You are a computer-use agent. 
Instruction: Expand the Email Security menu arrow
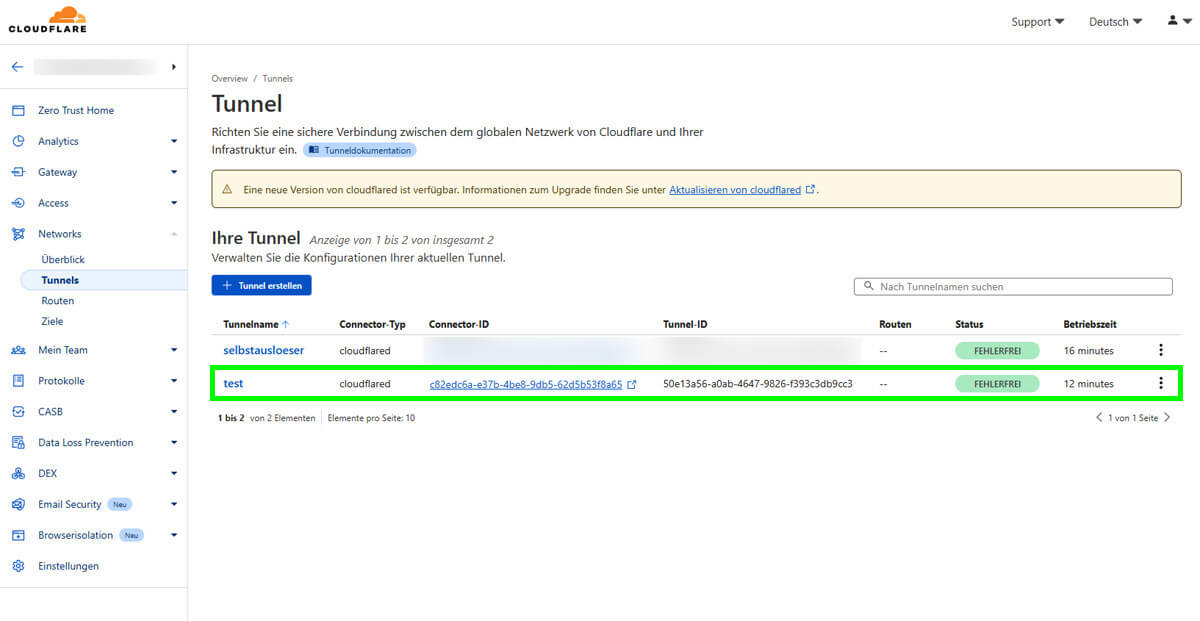(x=174, y=504)
